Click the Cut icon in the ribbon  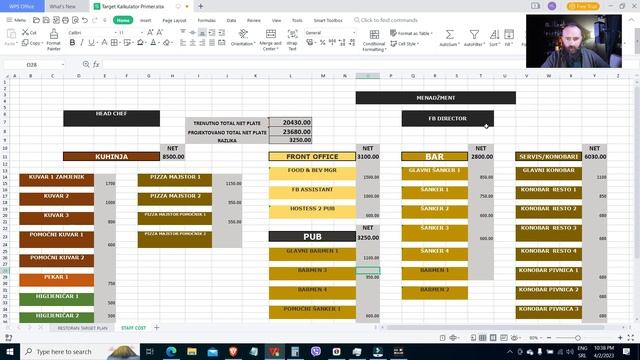coord(25,32)
